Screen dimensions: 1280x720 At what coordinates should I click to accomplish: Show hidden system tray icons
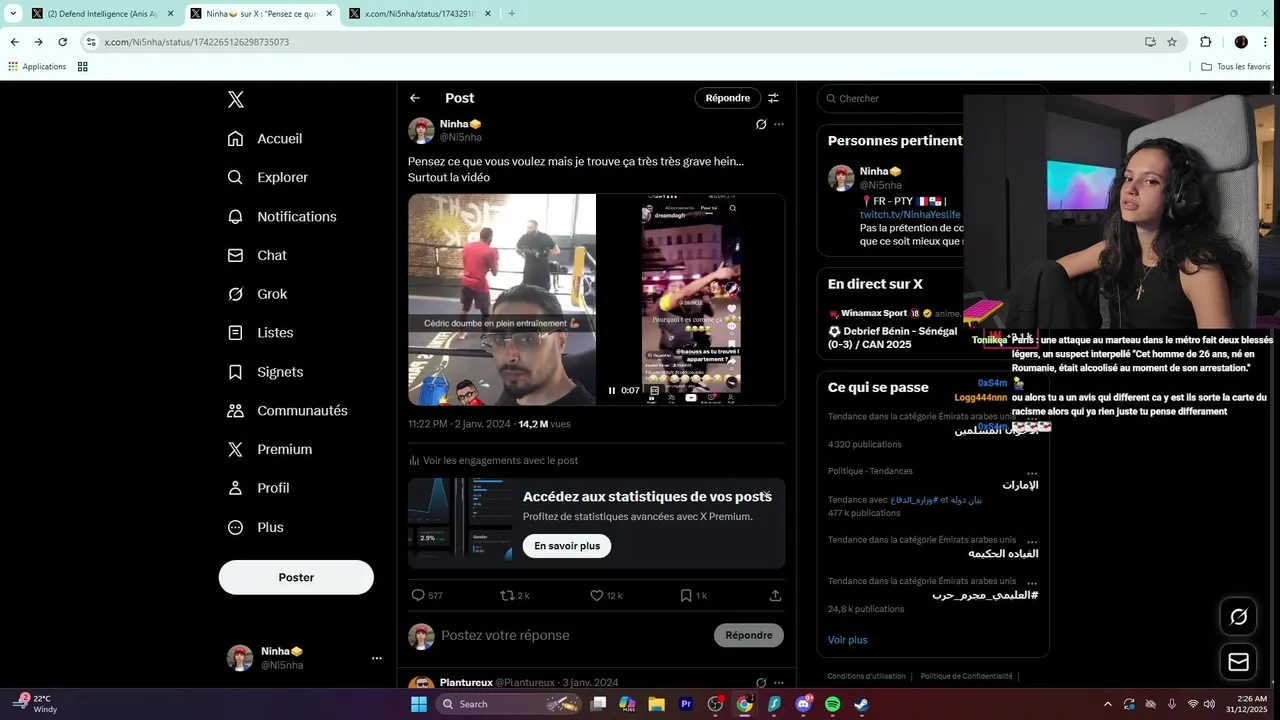(x=1107, y=704)
